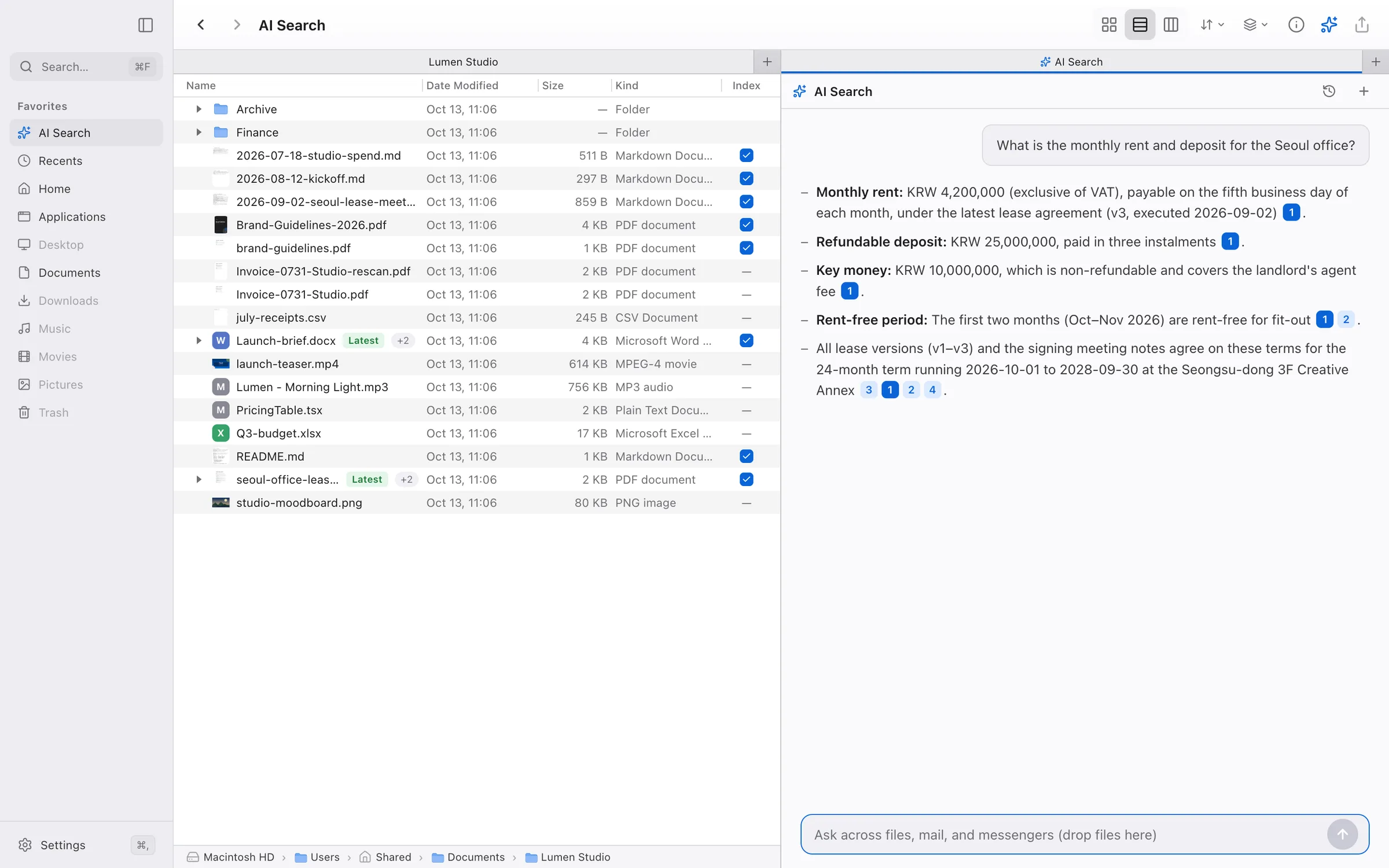Add a new tab beside AI Search tab
The image size is (1389, 868).
[x=1376, y=62]
